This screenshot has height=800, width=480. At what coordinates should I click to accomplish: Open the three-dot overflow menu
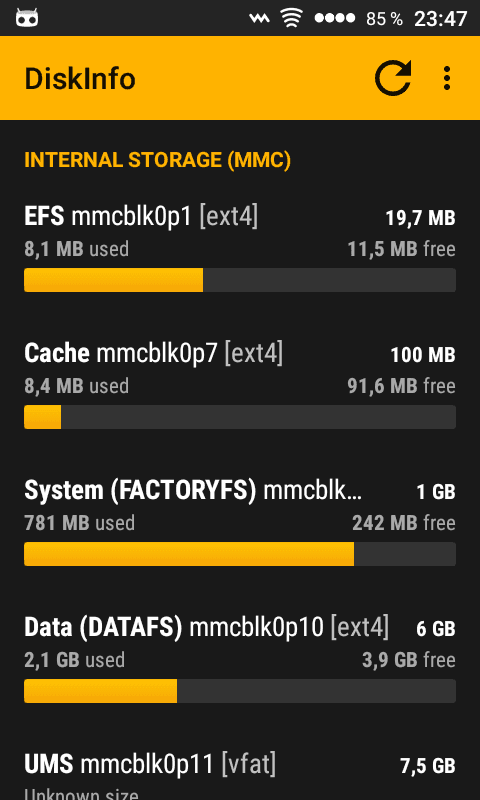pyautogui.click(x=447, y=78)
